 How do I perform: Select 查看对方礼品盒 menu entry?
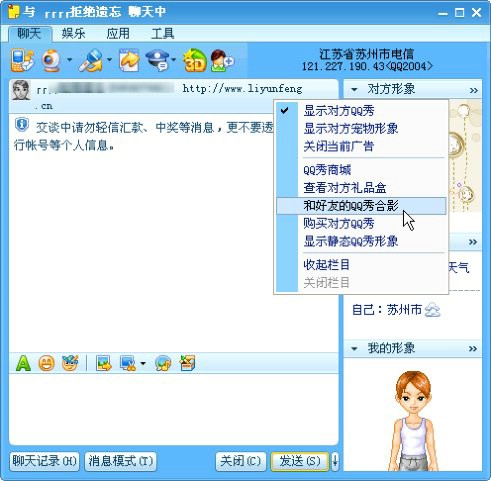tap(361, 188)
